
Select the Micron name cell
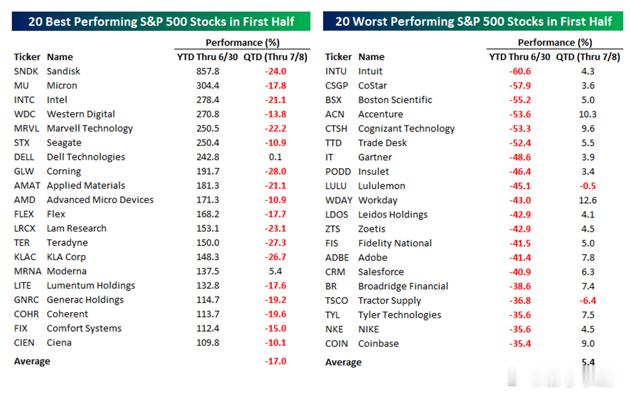click(x=62, y=86)
